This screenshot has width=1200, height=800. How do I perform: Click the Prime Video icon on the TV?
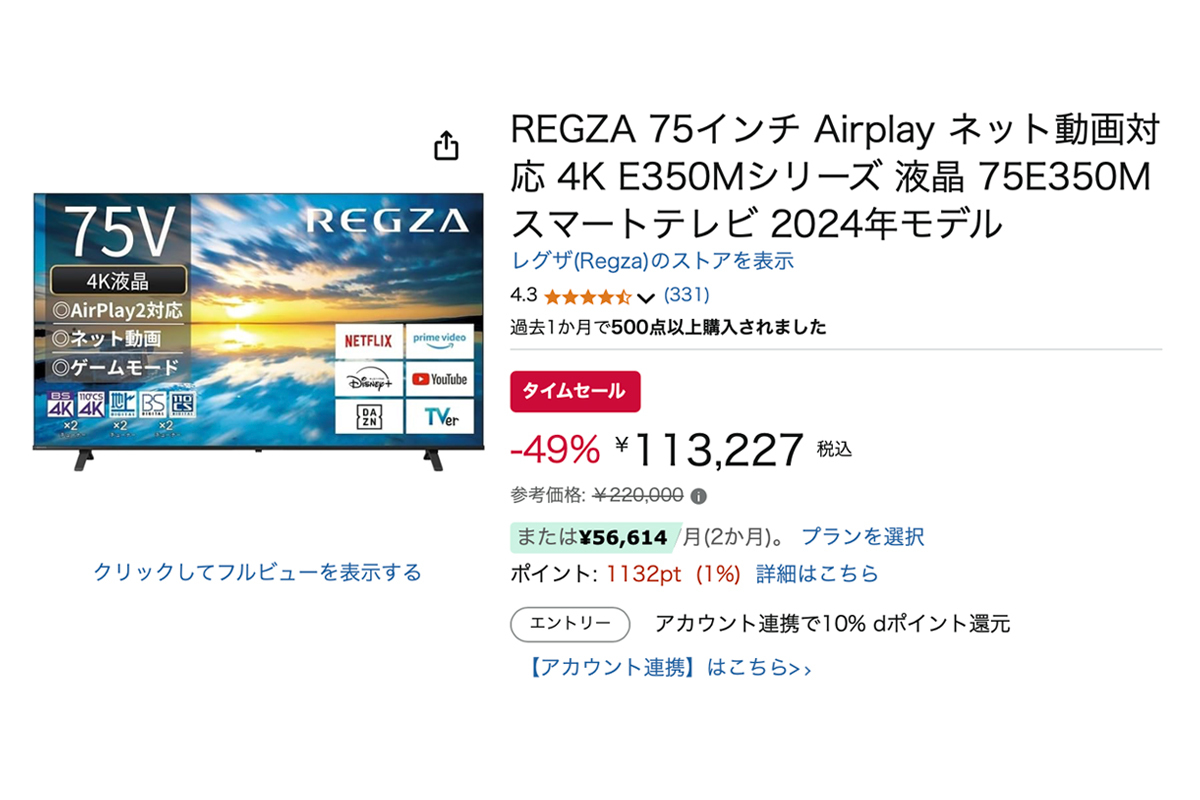pos(438,340)
